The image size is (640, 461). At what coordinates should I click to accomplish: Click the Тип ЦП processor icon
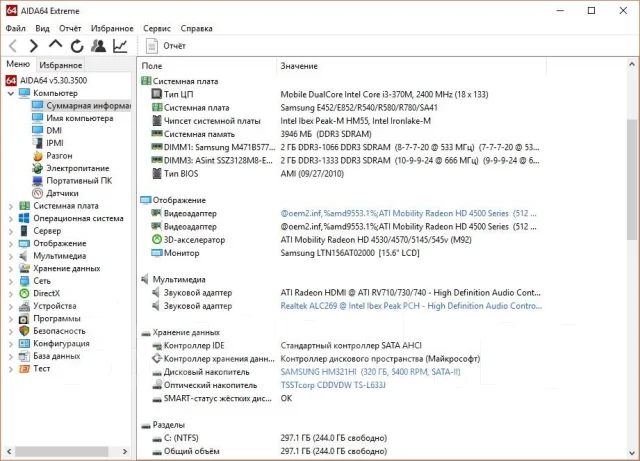tap(157, 94)
